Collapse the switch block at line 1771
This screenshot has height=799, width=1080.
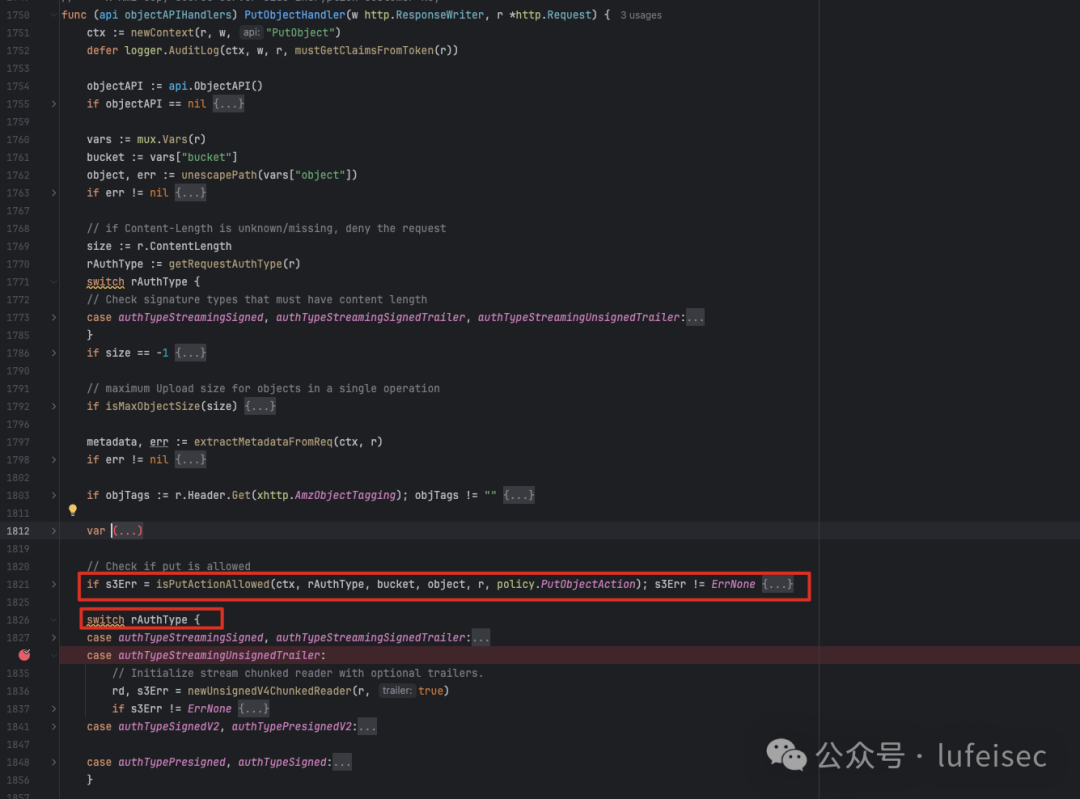click(x=54, y=282)
